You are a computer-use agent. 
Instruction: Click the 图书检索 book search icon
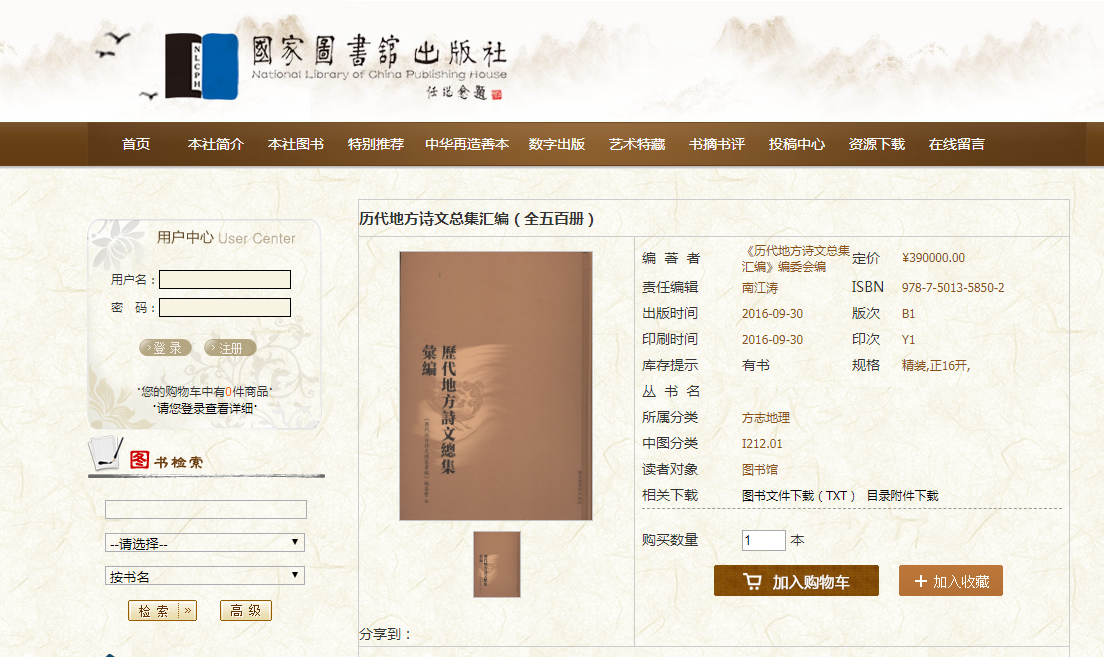108,455
